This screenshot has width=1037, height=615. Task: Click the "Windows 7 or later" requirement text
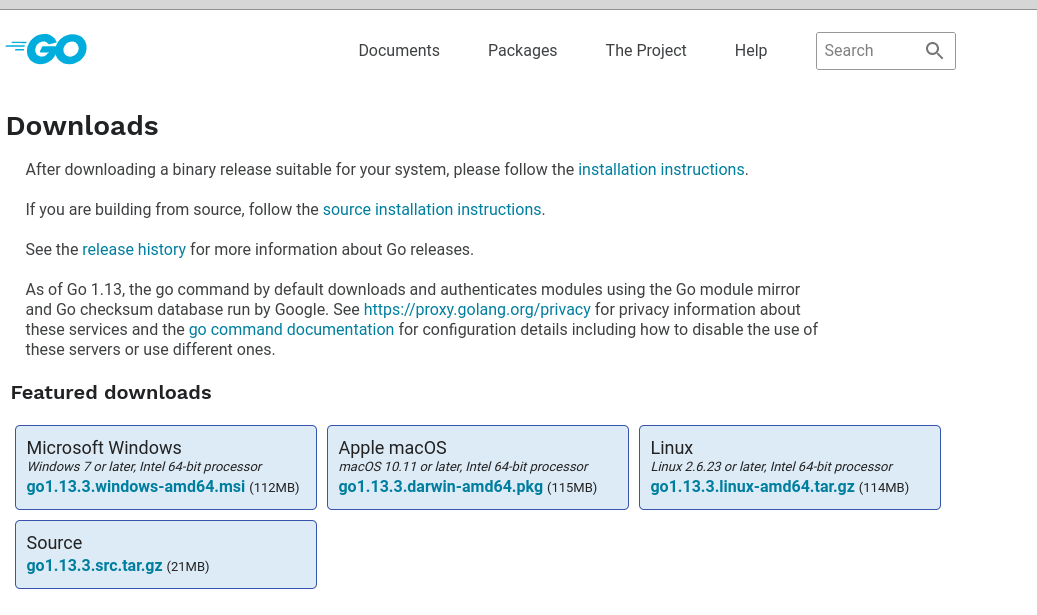[144, 467]
